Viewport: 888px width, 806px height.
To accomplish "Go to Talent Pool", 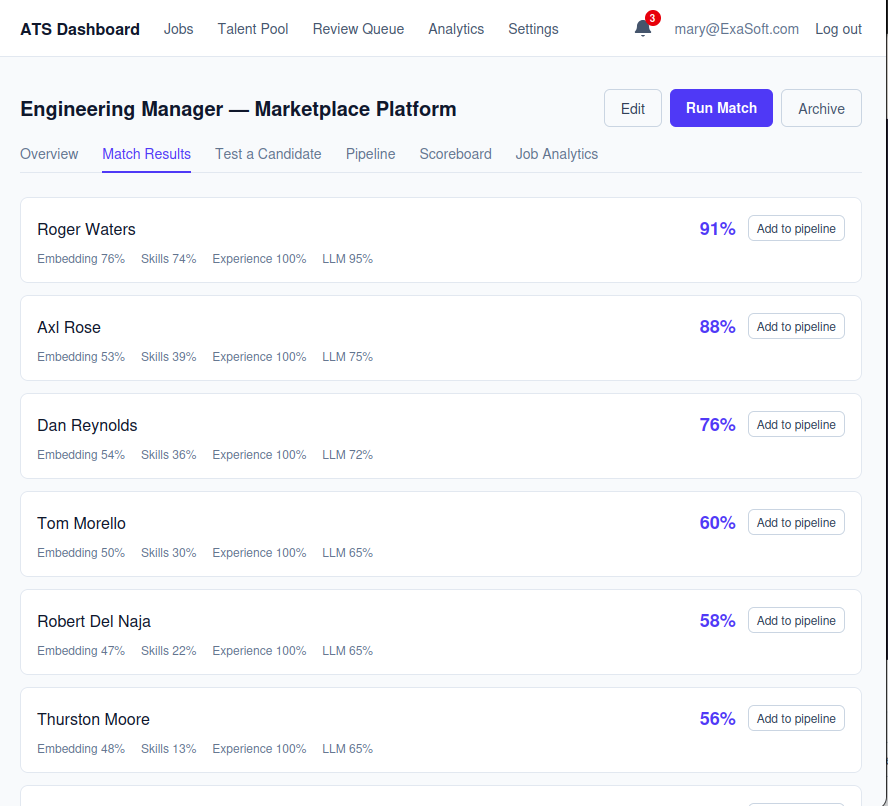I will 253,29.
